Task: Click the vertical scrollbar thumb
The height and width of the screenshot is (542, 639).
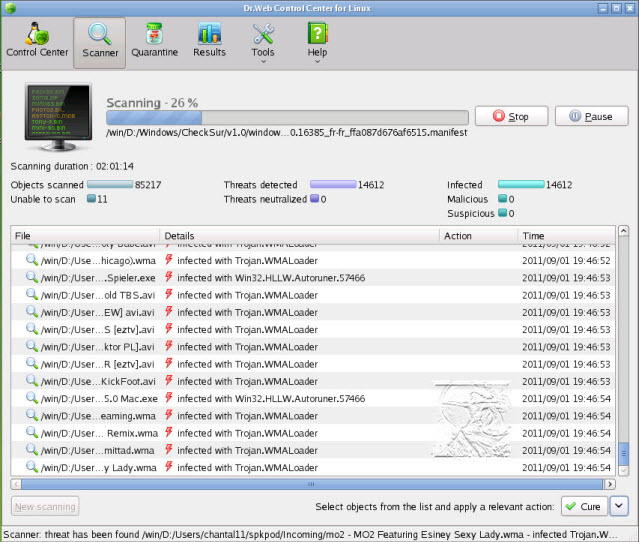Action: pyautogui.click(x=623, y=454)
